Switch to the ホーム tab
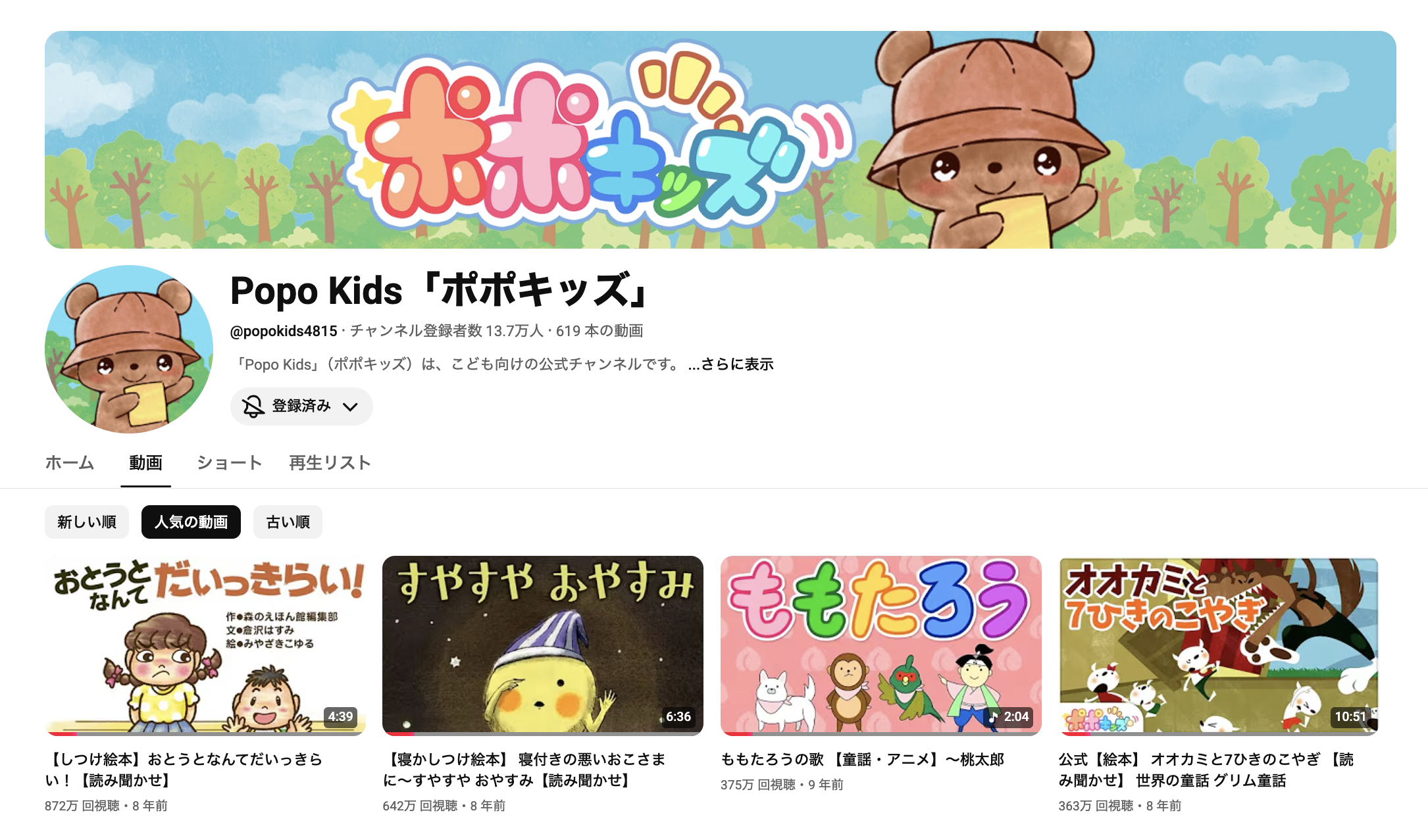The height and width of the screenshot is (840, 1428). point(70,463)
